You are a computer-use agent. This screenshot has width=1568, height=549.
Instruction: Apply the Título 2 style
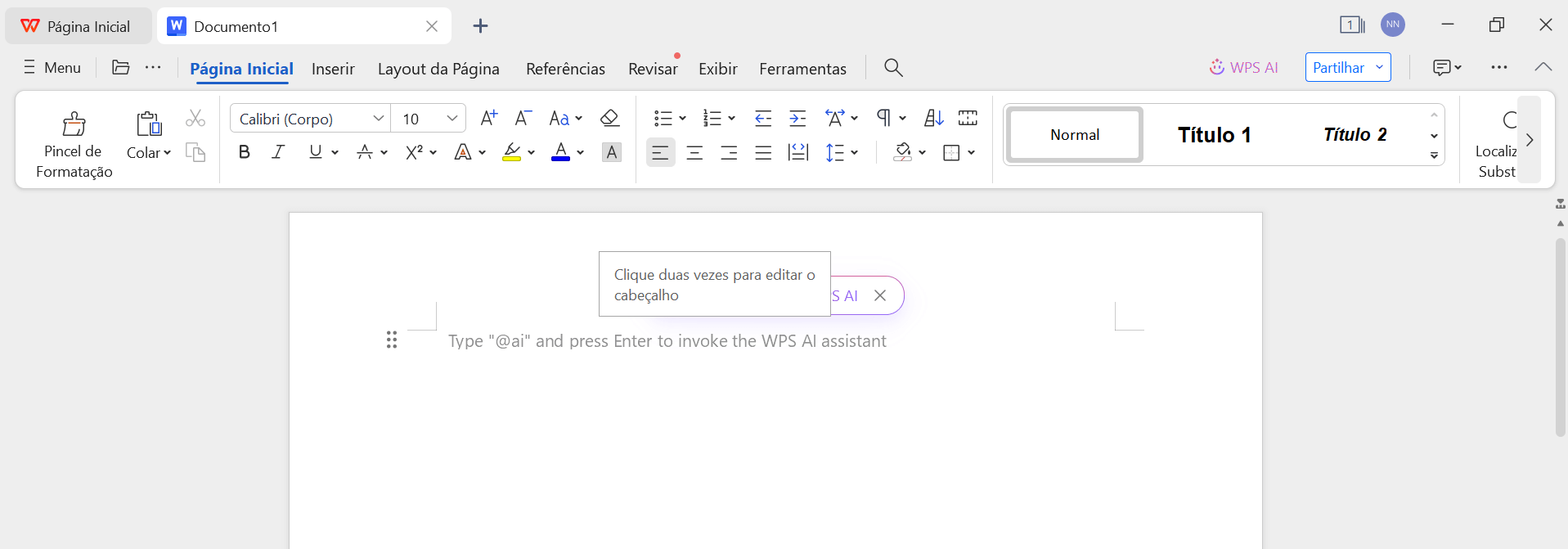(x=1355, y=135)
